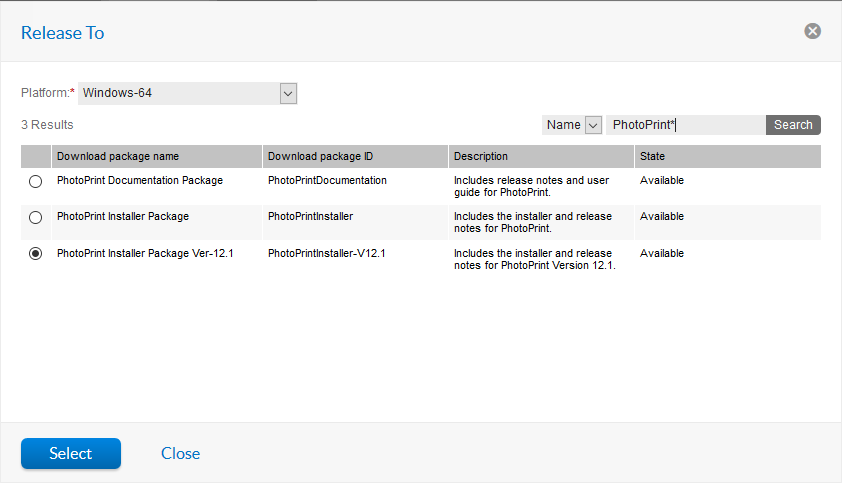Open the Platform dropdown showing Windows-64
Image resolution: width=842 pixels, height=483 pixels.
288,93
